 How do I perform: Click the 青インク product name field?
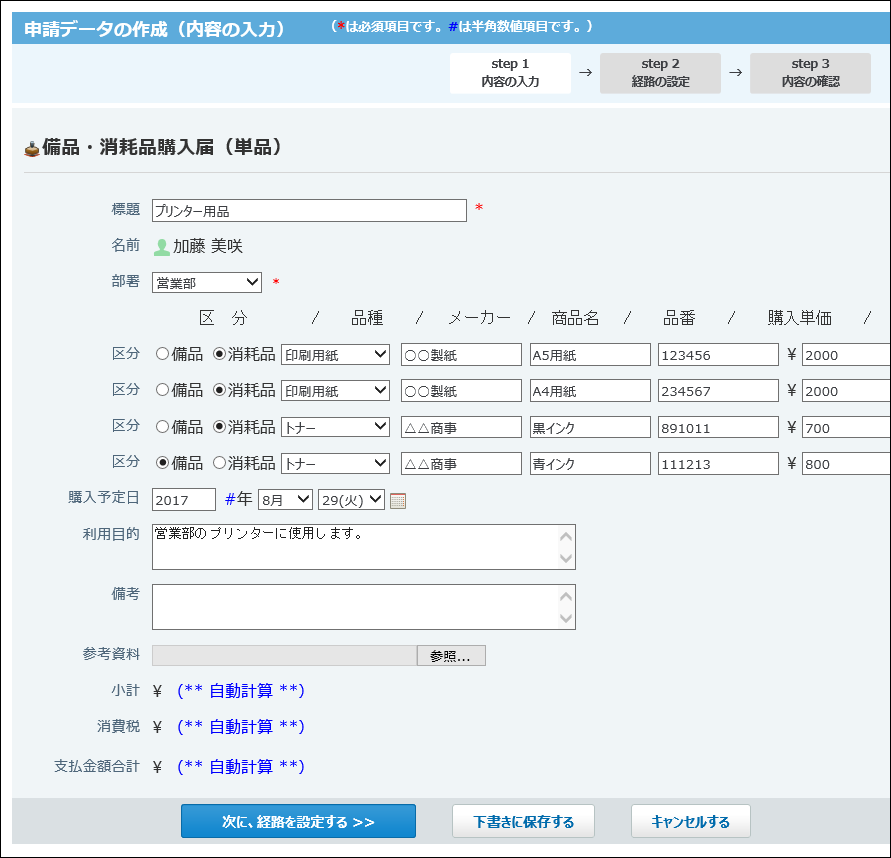click(x=590, y=464)
